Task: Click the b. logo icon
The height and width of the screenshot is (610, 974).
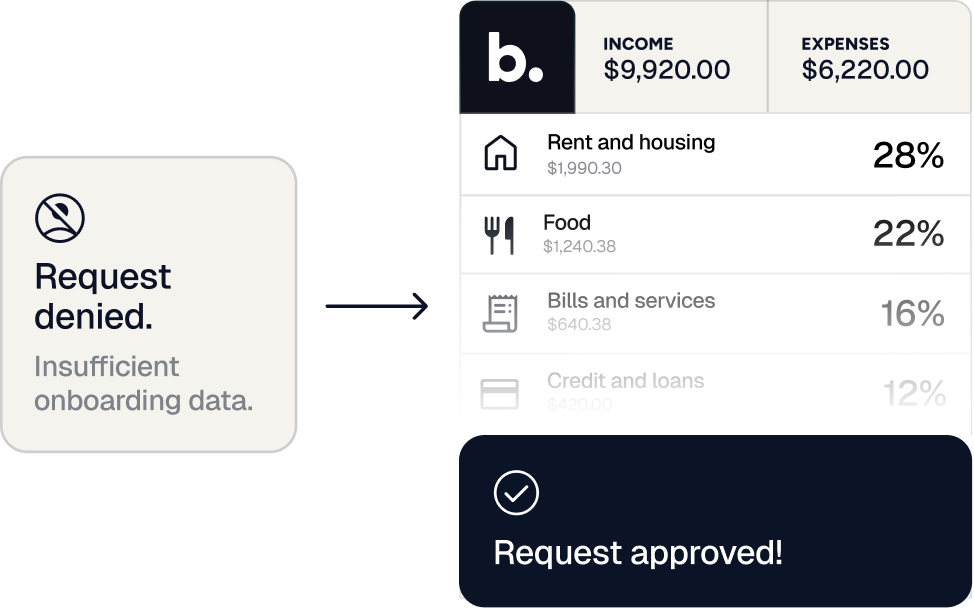Action: [x=516, y=58]
